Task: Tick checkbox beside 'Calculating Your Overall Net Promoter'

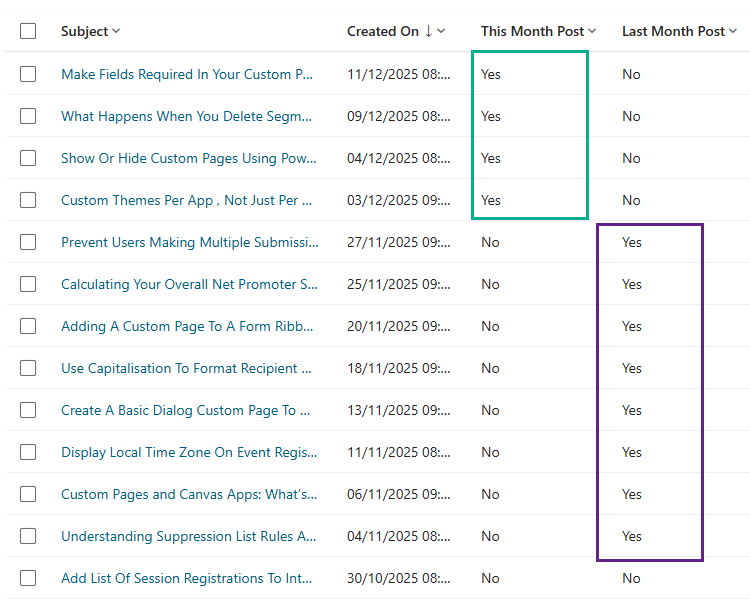Action: tap(28, 284)
